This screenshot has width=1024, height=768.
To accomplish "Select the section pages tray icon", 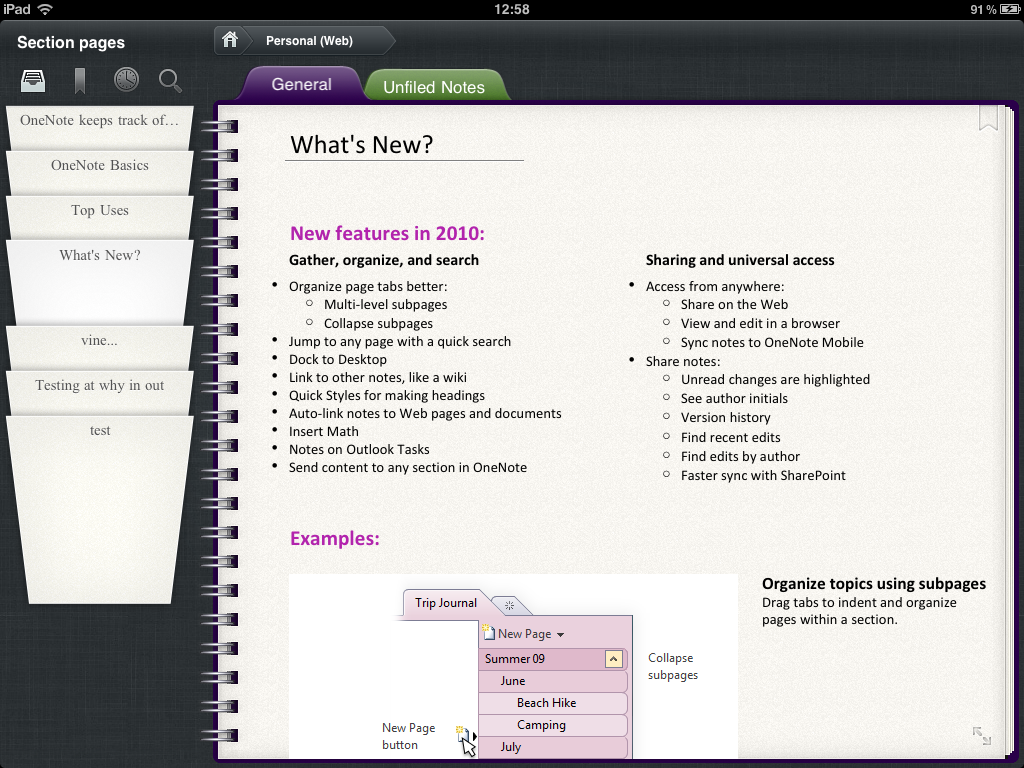I will [33, 80].
